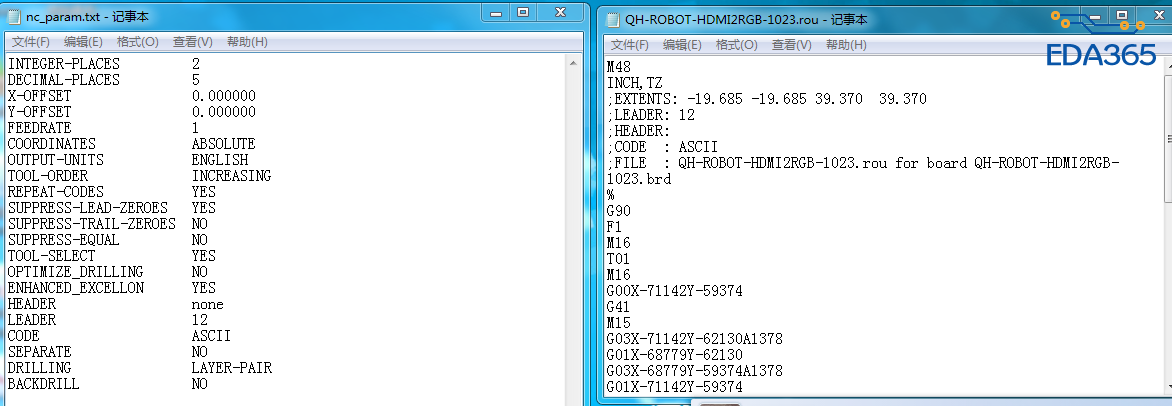This screenshot has width=1172, height=406.
Task: Open 编辑(E) menu in the .rou Notepad window
Action: [x=682, y=45]
